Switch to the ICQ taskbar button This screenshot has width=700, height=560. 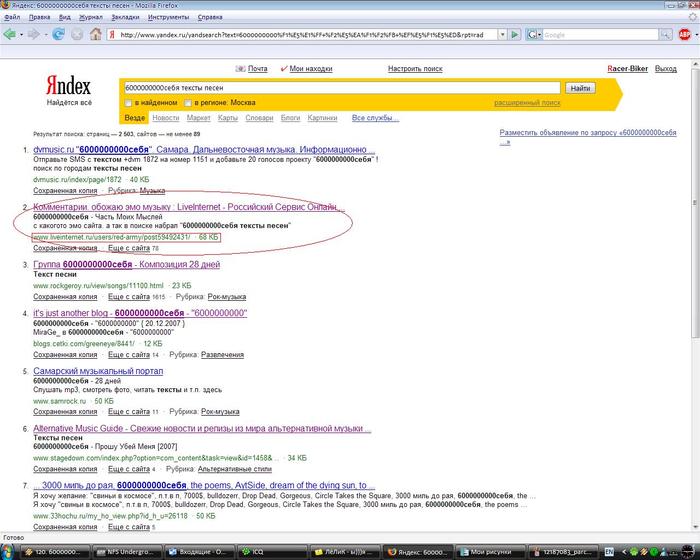pyautogui.click(x=271, y=552)
